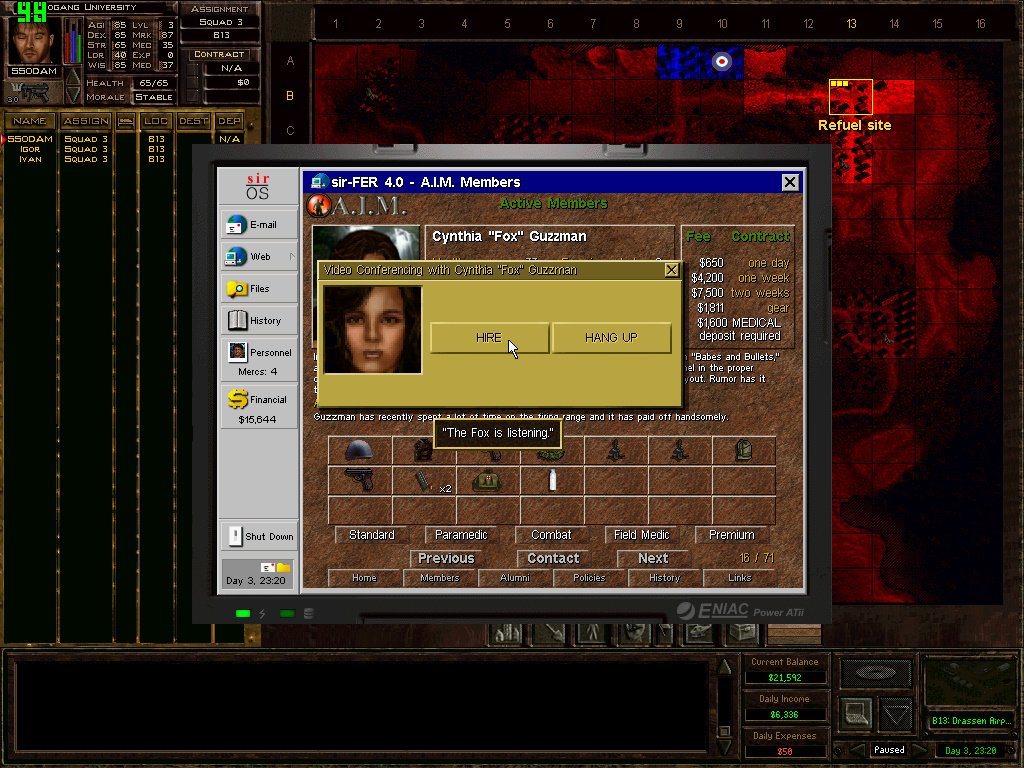This screenshot has width=1024, height=768.
Task: Select the Standard gear kit
Action: (371, 535)
